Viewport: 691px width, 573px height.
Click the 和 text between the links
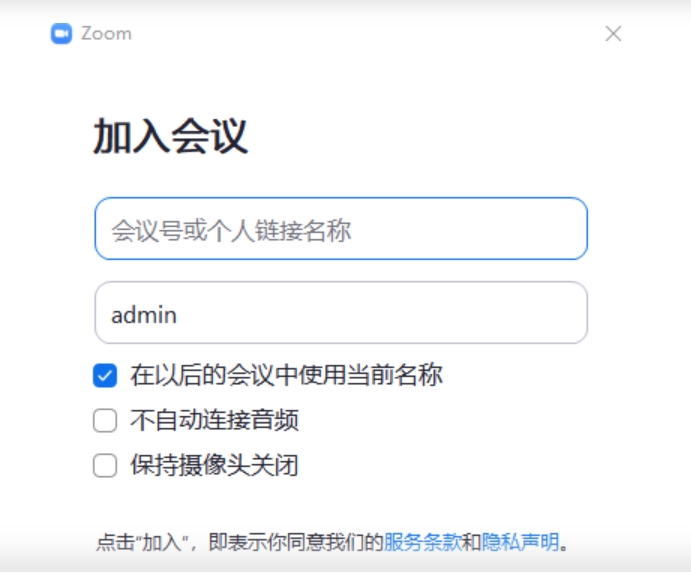(x=471, y=543)
